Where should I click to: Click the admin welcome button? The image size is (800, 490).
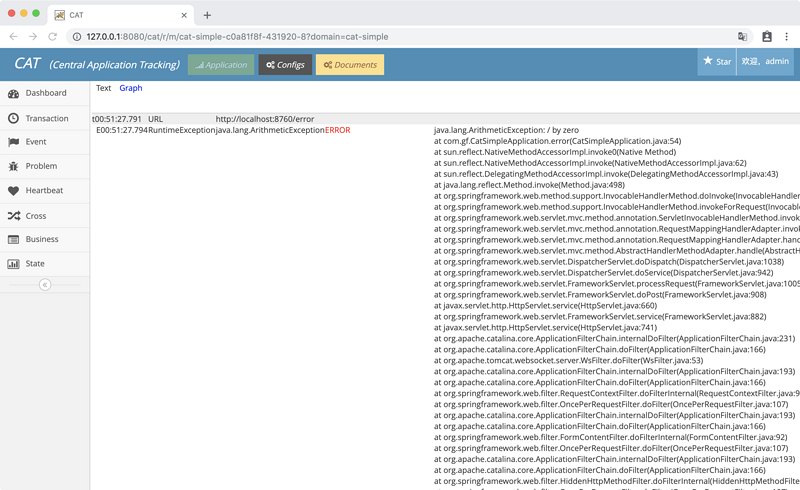point(765,62)
